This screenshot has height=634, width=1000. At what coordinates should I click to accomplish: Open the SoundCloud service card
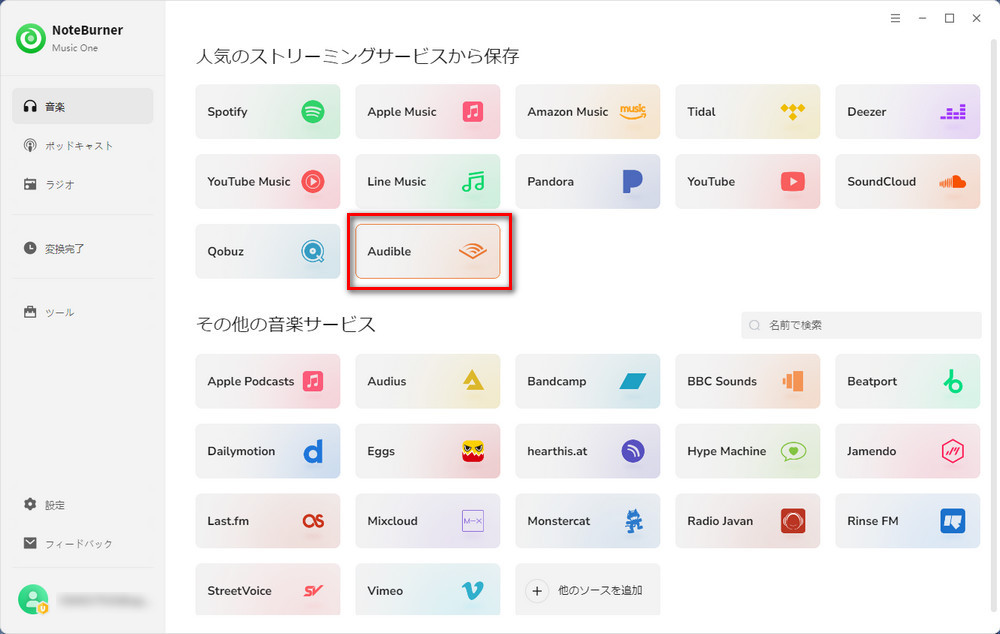(x=908, y=181)
